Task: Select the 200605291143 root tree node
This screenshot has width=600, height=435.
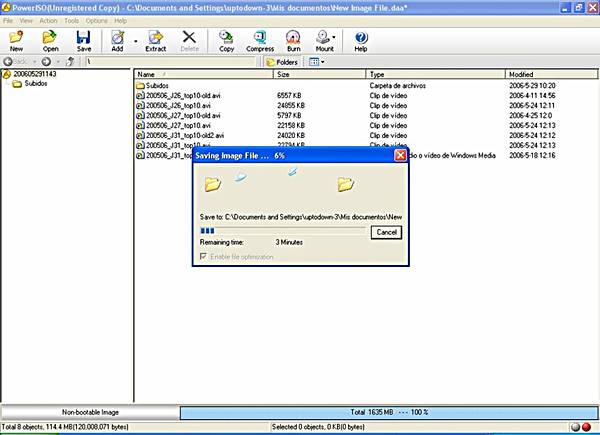Action: click(x=34, y=74)
